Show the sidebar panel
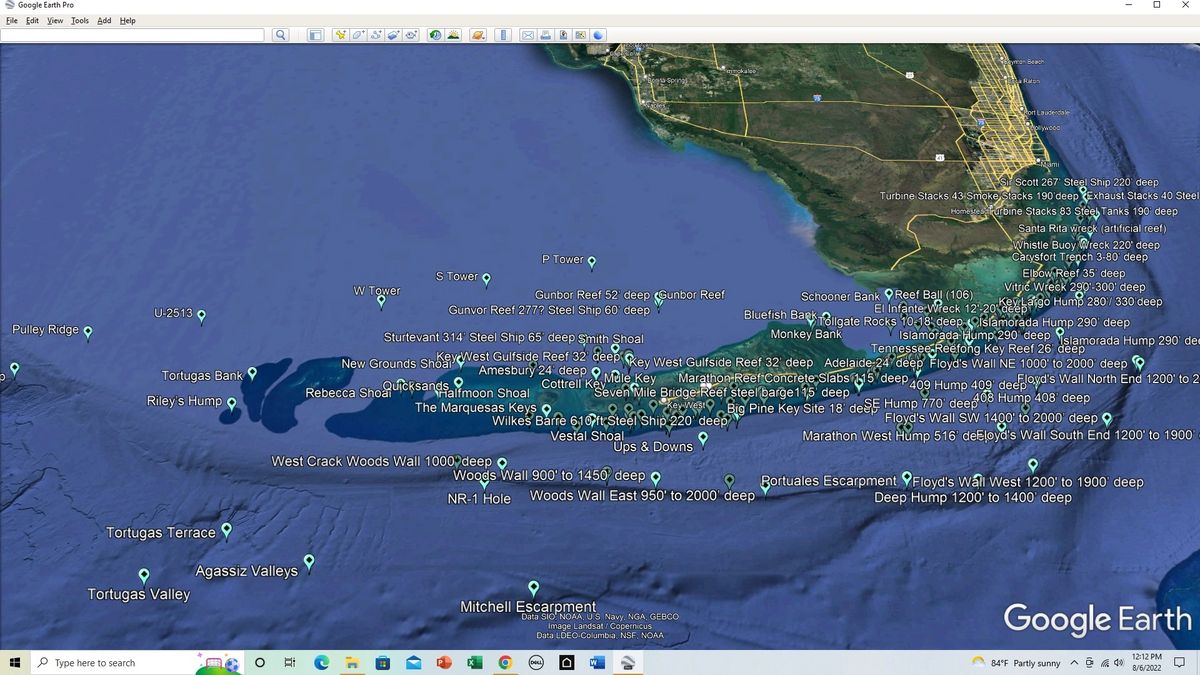Screen dimensions: 1200x675 tap(315, 34)
